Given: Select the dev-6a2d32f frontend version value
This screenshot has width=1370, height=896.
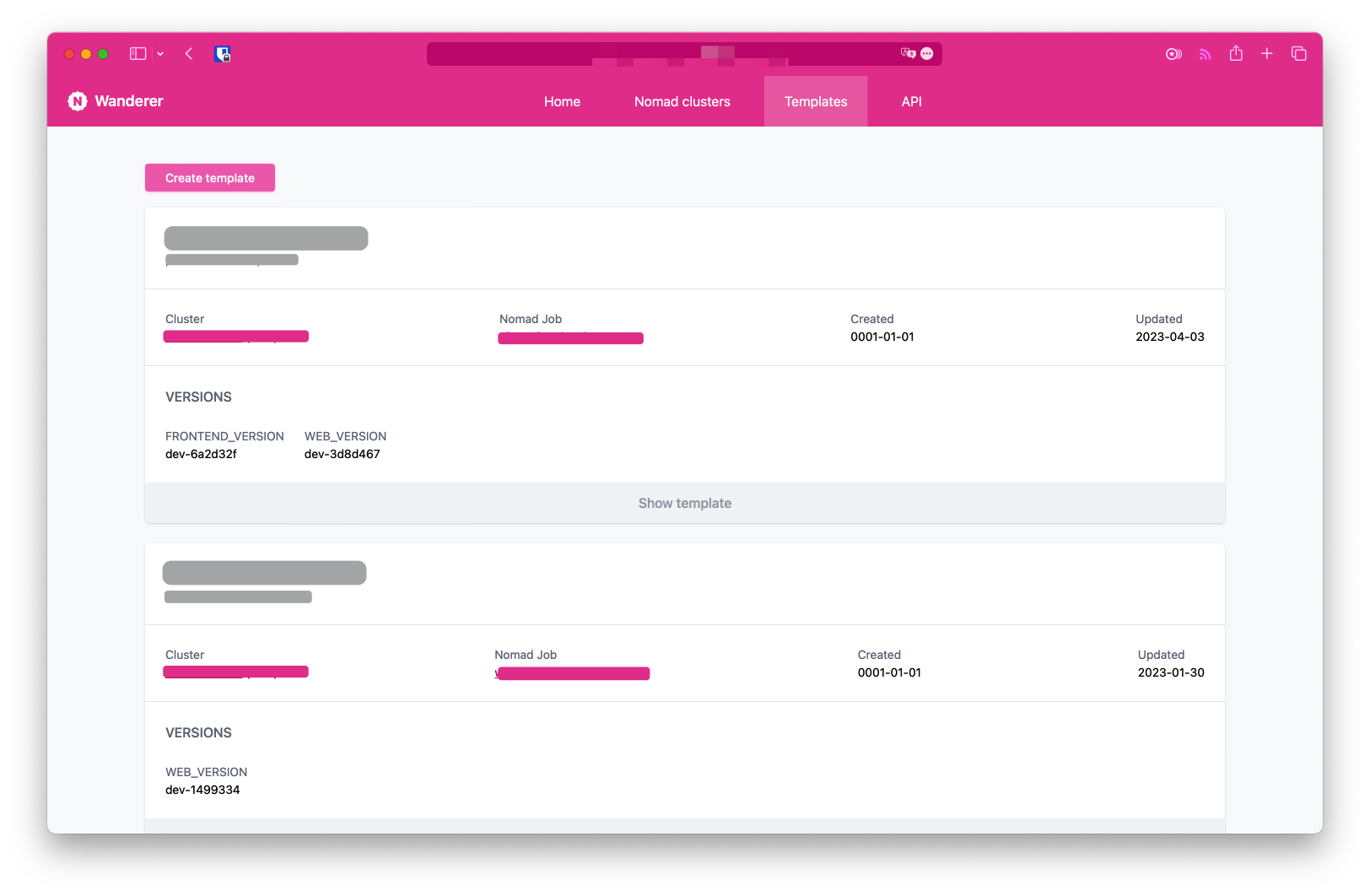Looking at the screenshot, I should pyautogui.click(x=201, y=454).
